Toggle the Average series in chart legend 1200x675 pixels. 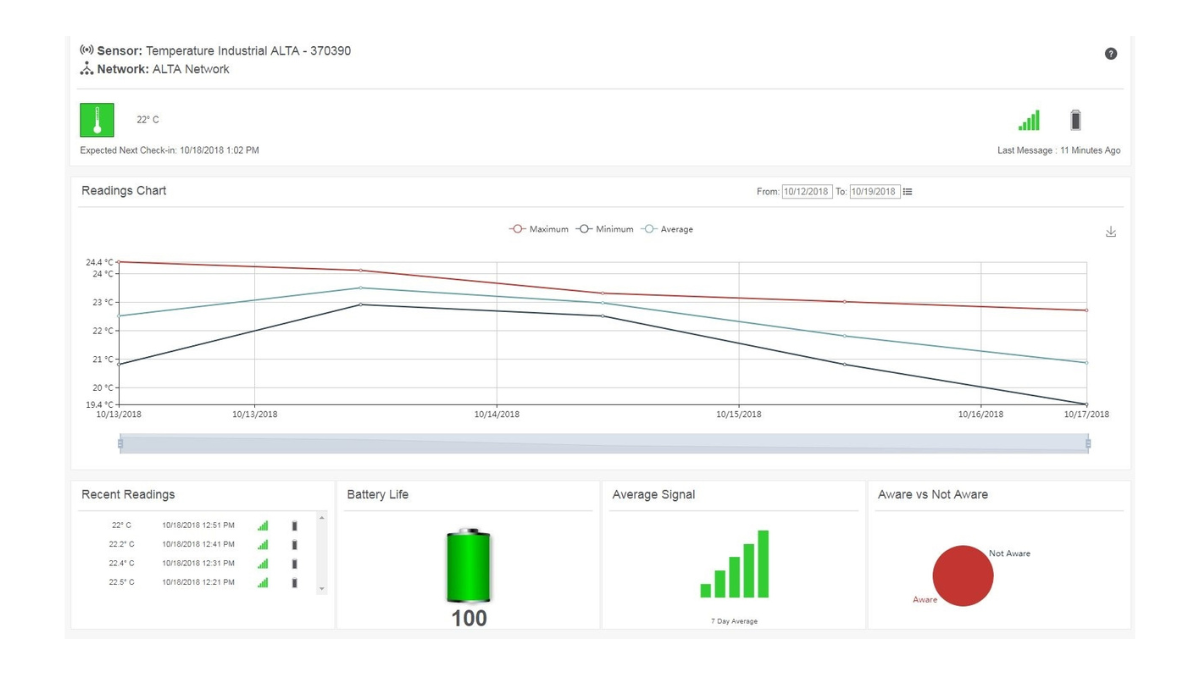[667, 229]
